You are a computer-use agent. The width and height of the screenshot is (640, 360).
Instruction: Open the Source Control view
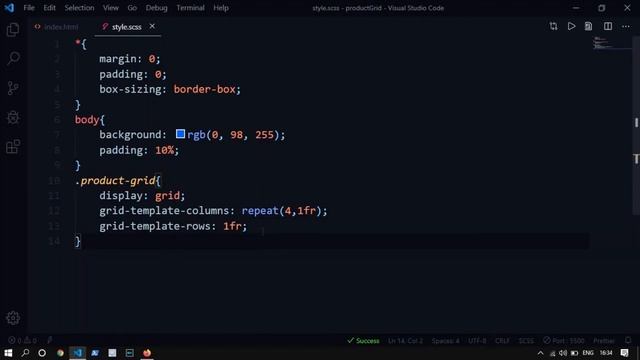pos(13,88)
